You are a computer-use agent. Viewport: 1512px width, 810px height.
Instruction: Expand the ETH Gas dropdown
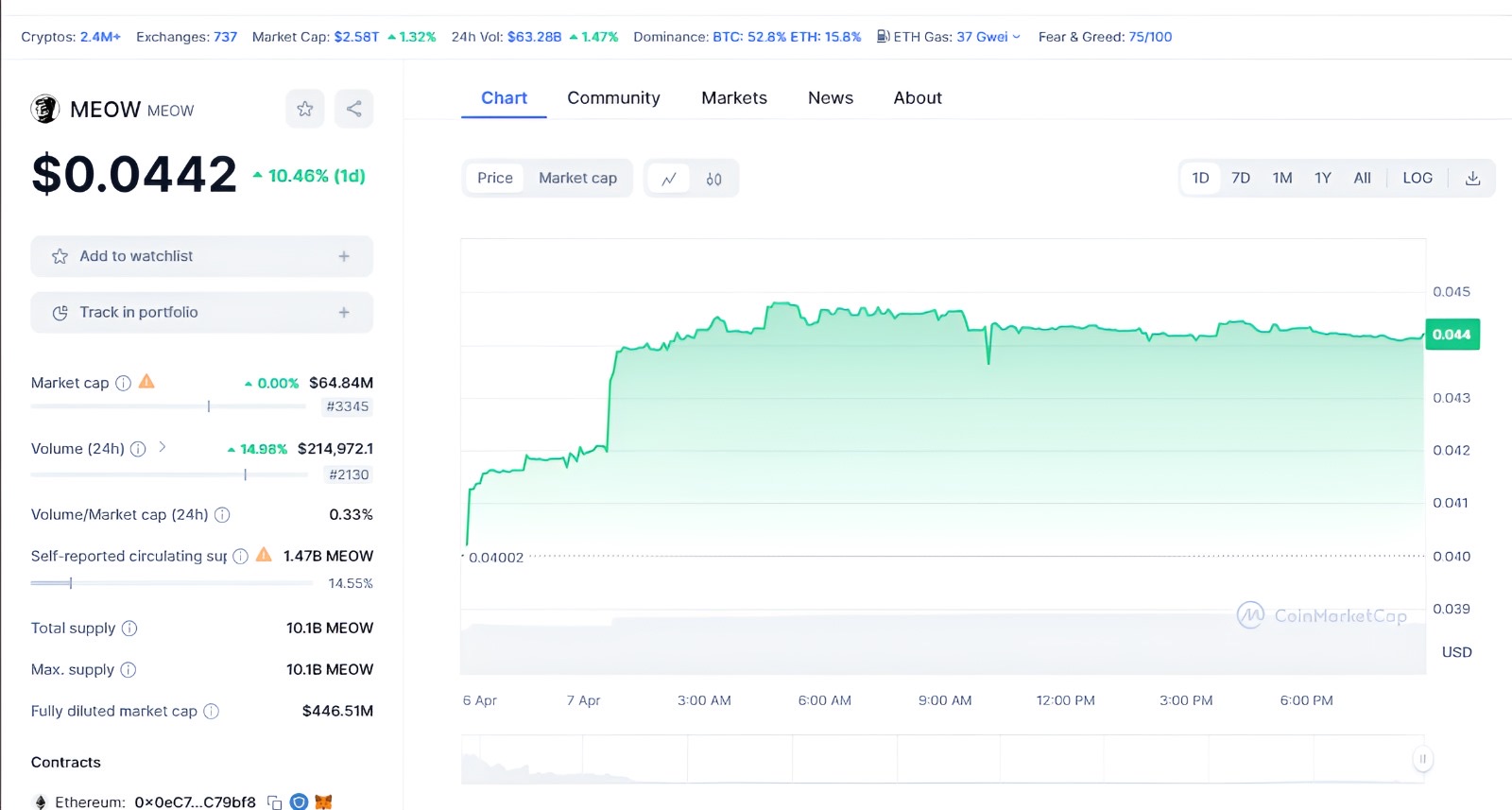[1016, 37]
